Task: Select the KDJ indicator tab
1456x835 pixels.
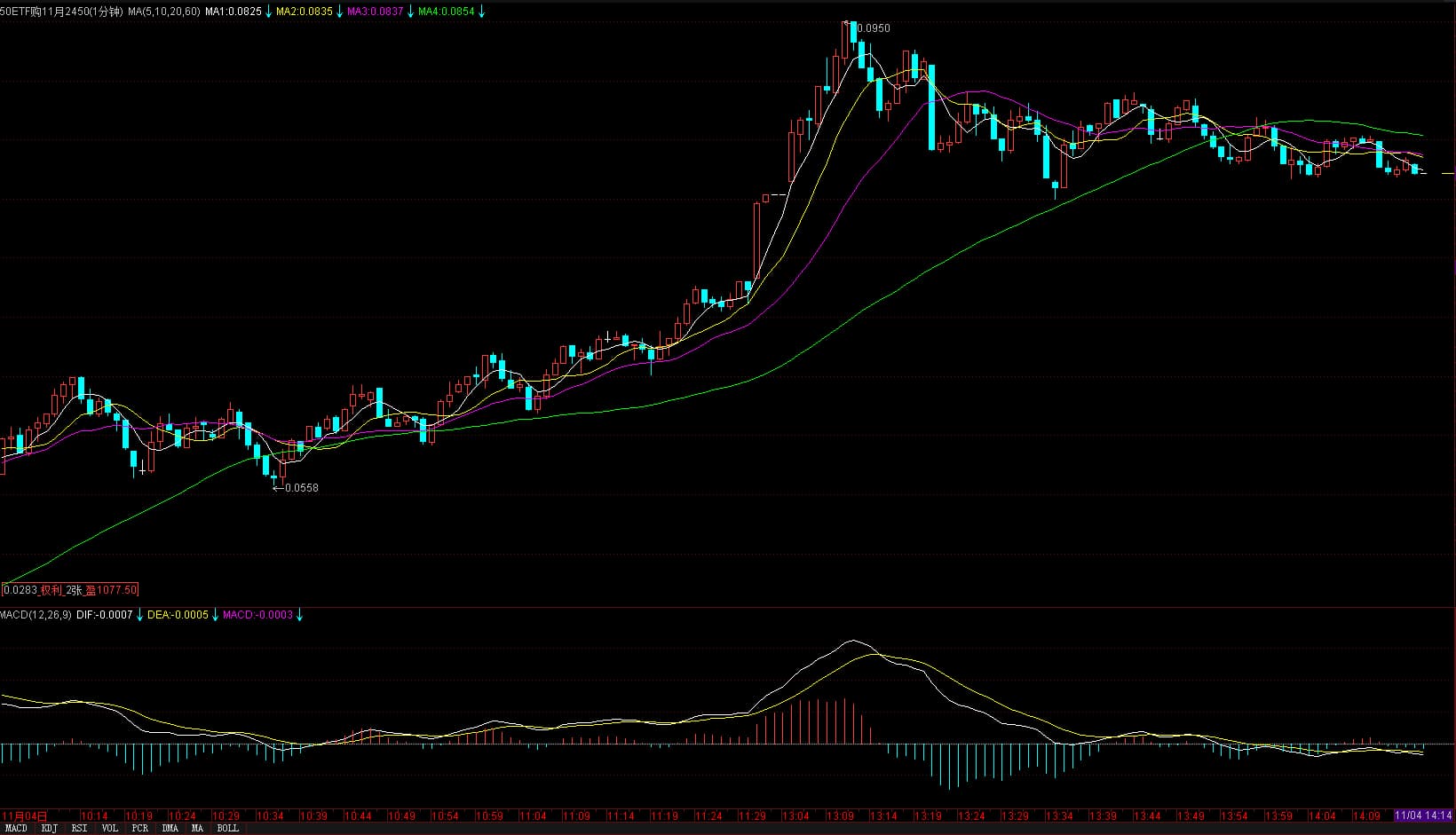Action: click(x=50, y=828)
